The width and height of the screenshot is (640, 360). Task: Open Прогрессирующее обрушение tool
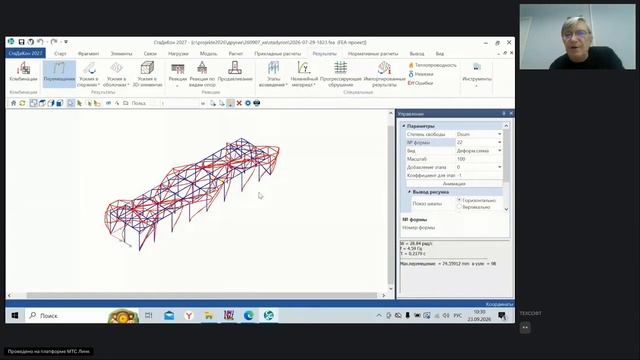point(340,74)
